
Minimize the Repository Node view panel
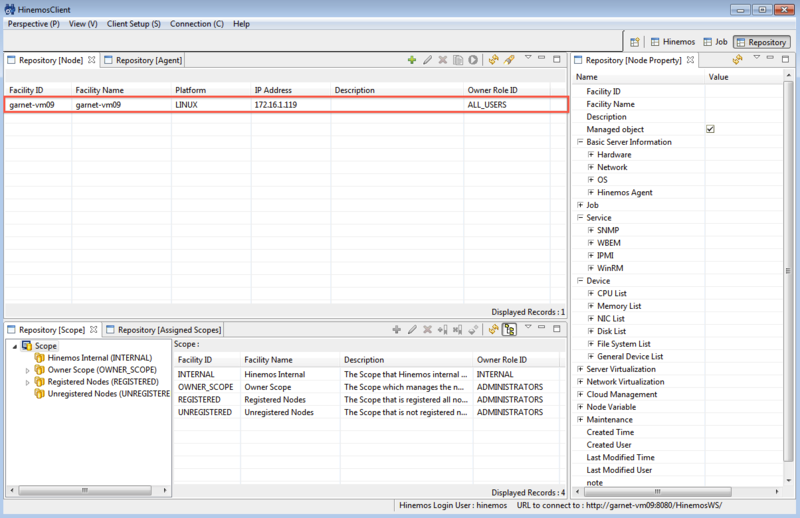[x=542, y=58]
